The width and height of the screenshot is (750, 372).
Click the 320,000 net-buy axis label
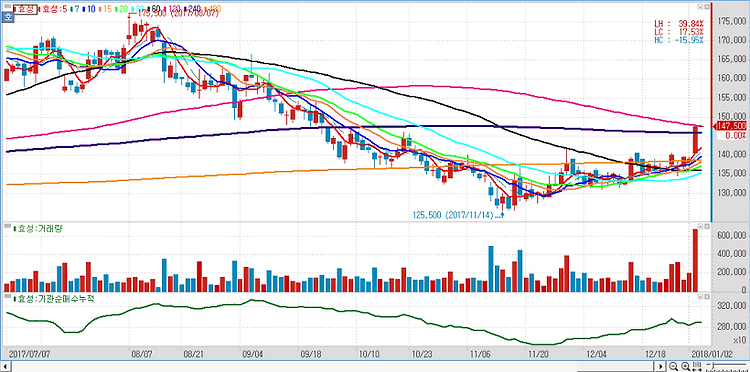733,306
